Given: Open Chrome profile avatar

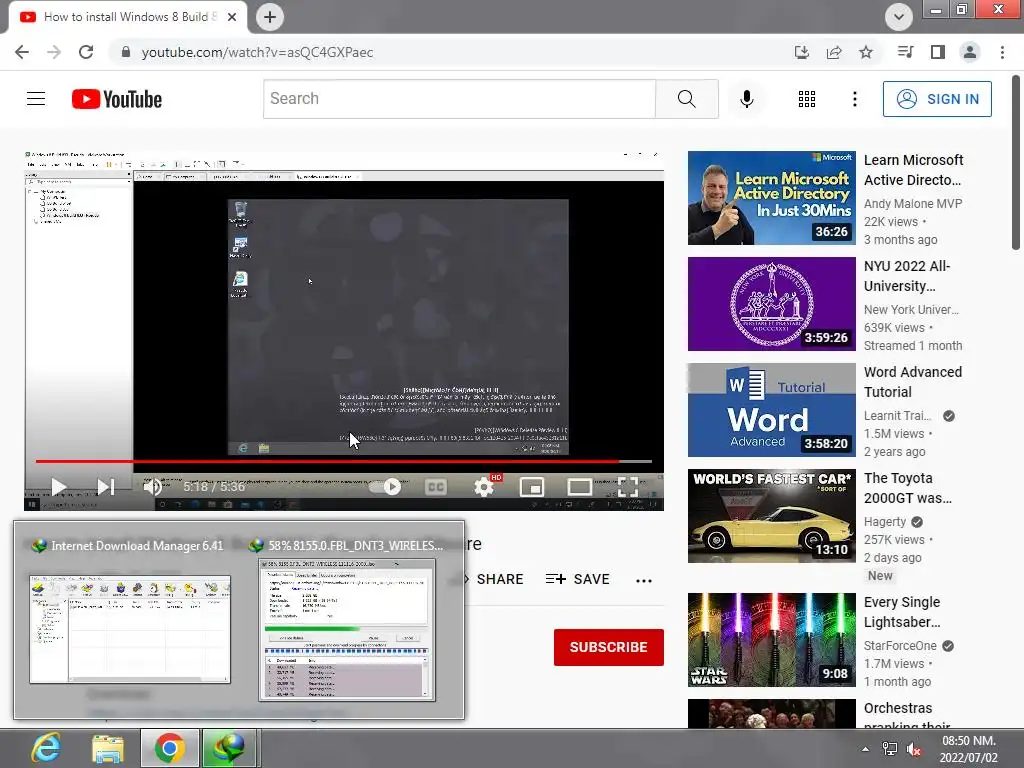Looking at the screenshot, I should tap(970, 52).
